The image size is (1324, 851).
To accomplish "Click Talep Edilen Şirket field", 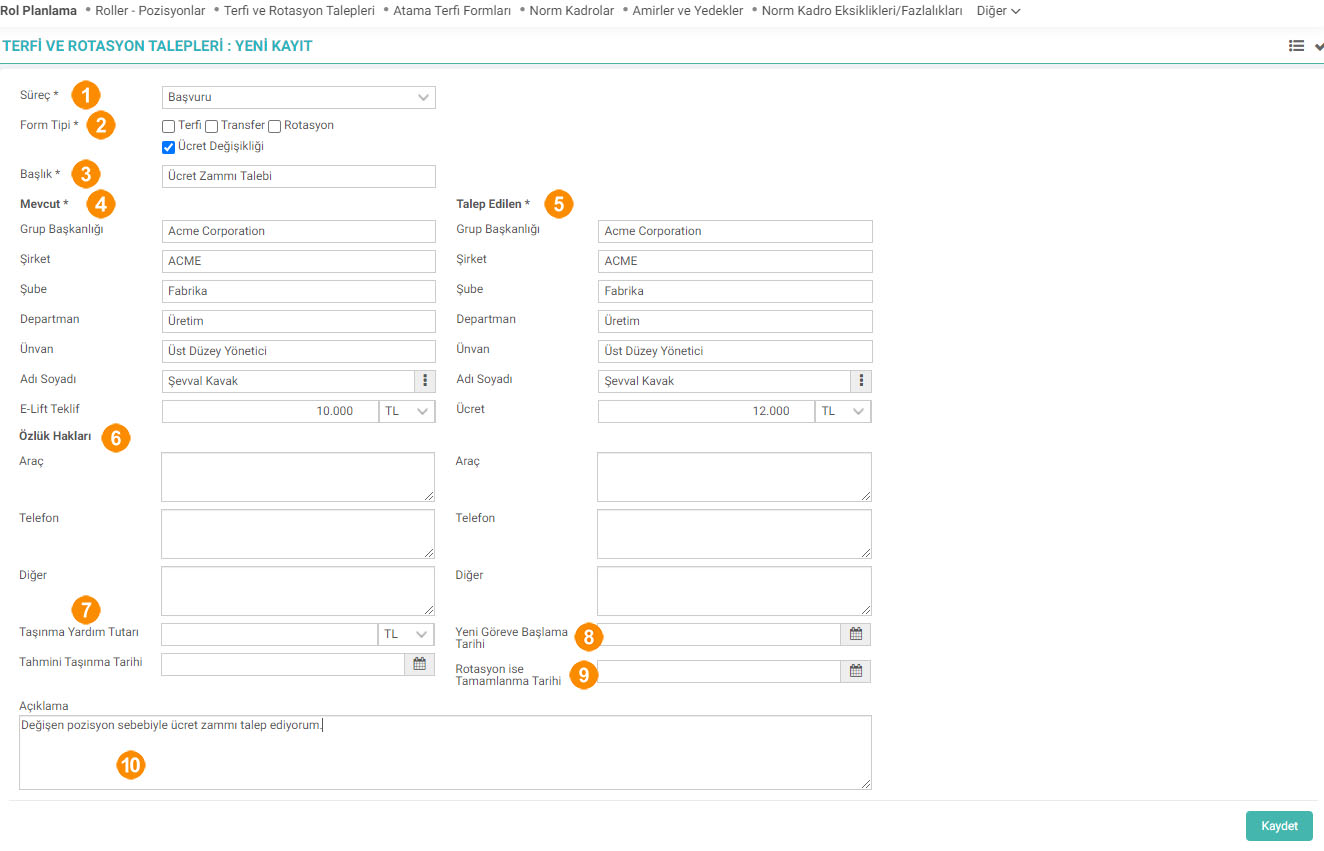I will [735, 261].
